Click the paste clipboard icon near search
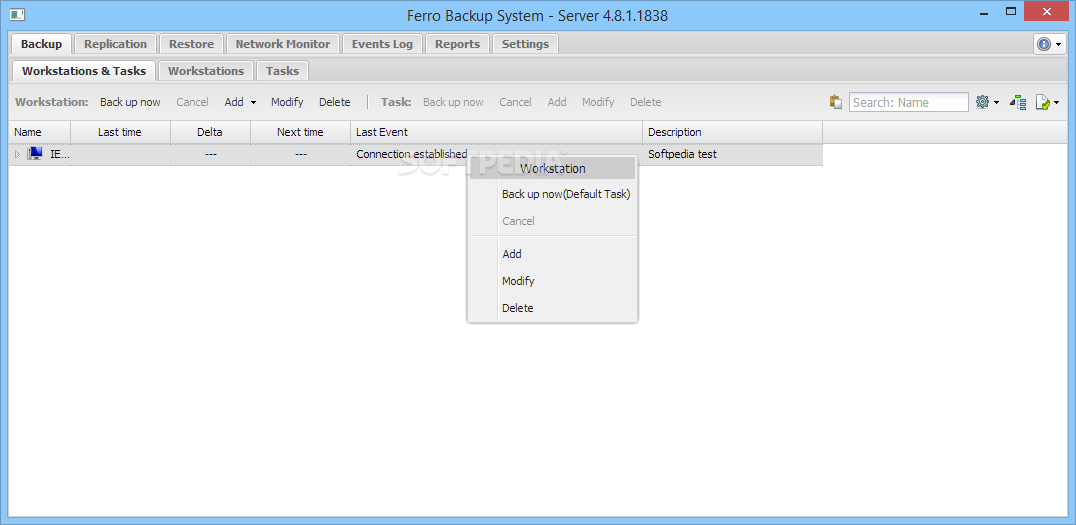 835,102
